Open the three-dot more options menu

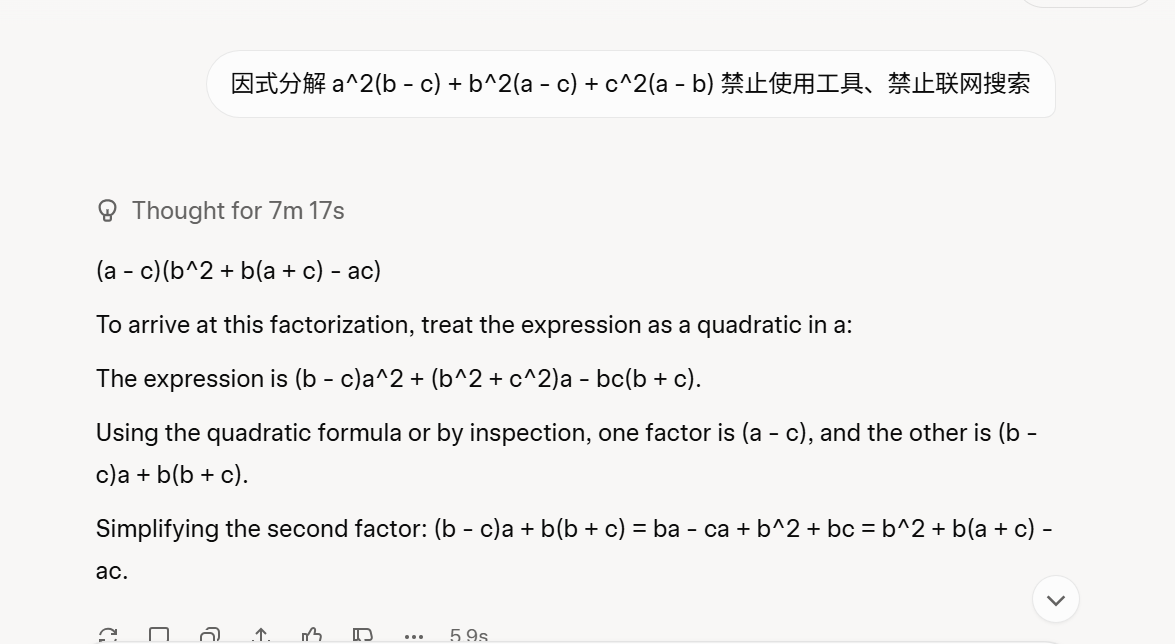tap(414, 637)
